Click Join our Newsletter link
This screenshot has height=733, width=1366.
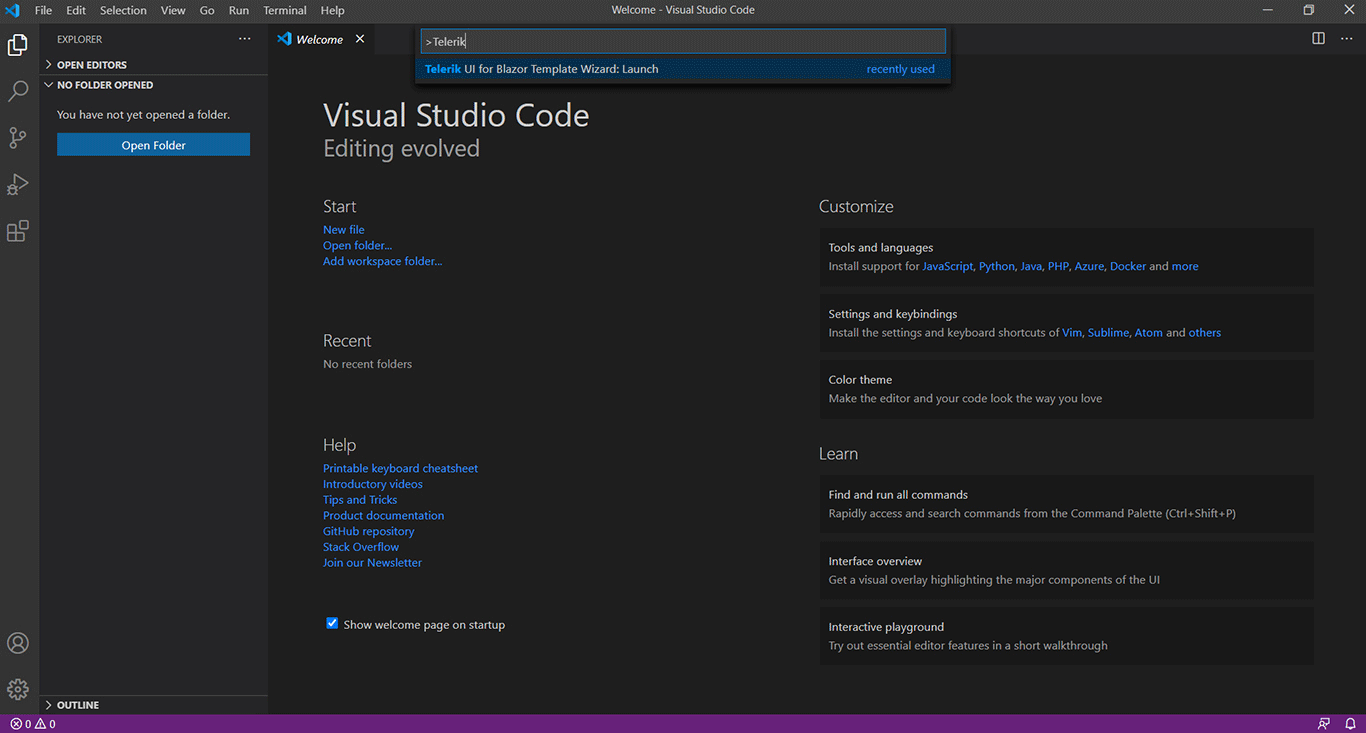click(372, 563)
